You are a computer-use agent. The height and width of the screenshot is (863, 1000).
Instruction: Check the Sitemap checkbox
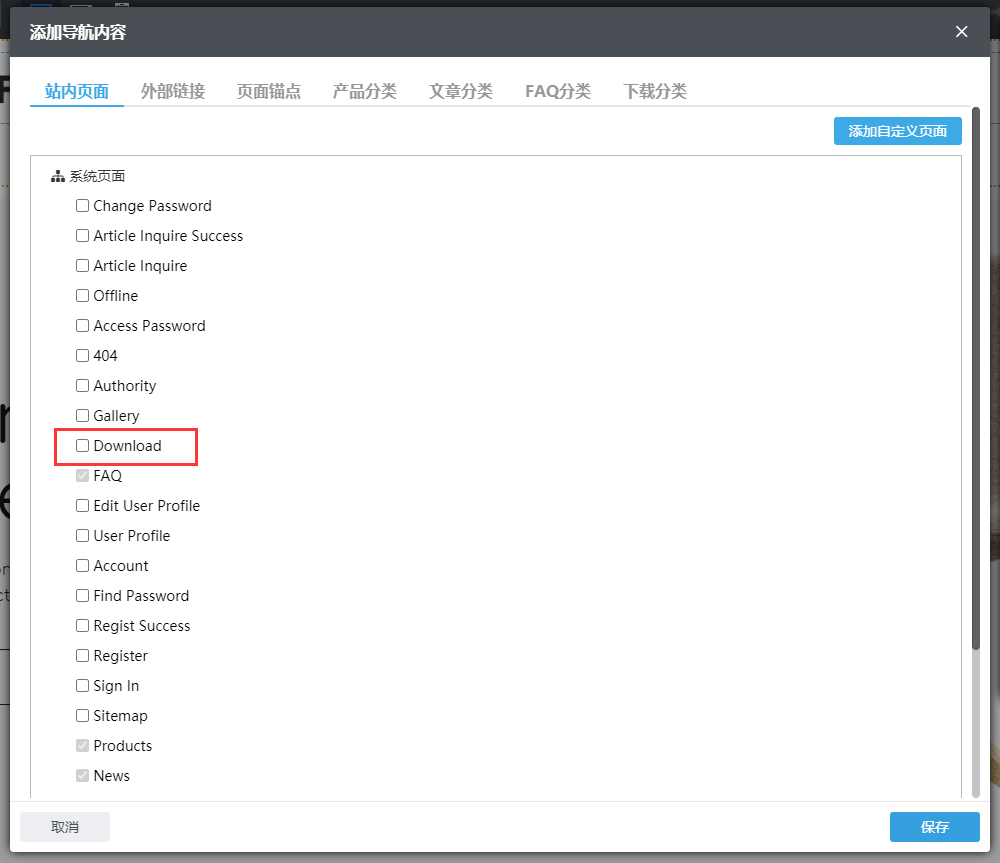coord(83,716)
